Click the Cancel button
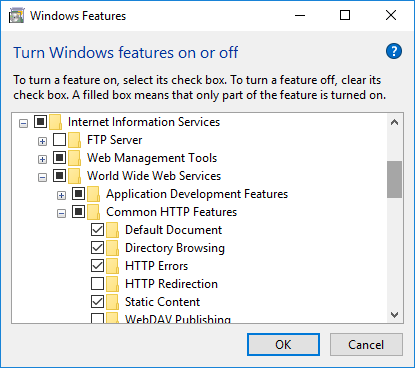Image resolution: width=415 pixels, height=368 pixels. click(x=366, y=345)
